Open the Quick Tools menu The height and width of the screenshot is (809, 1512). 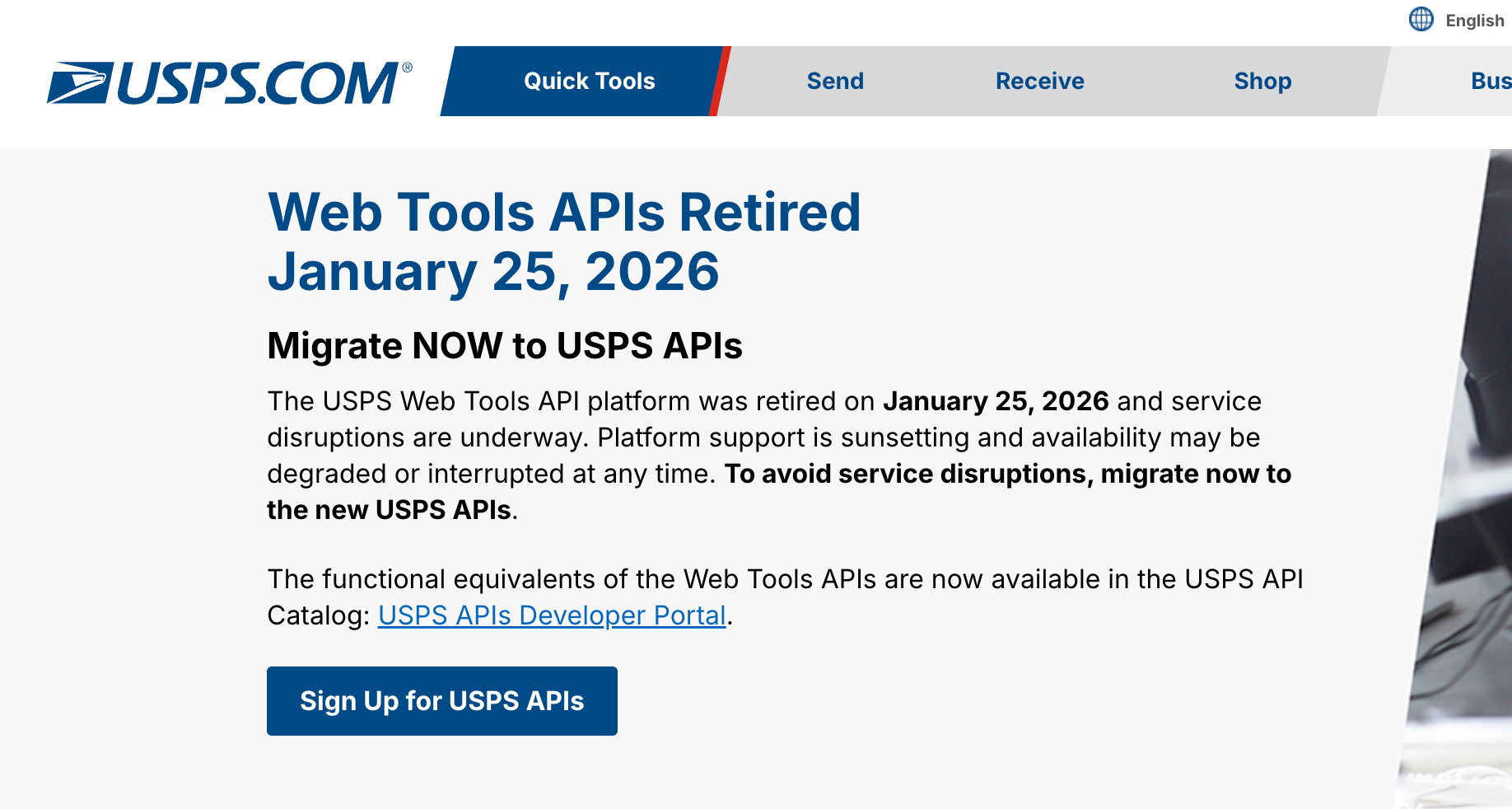coord(589,81)
